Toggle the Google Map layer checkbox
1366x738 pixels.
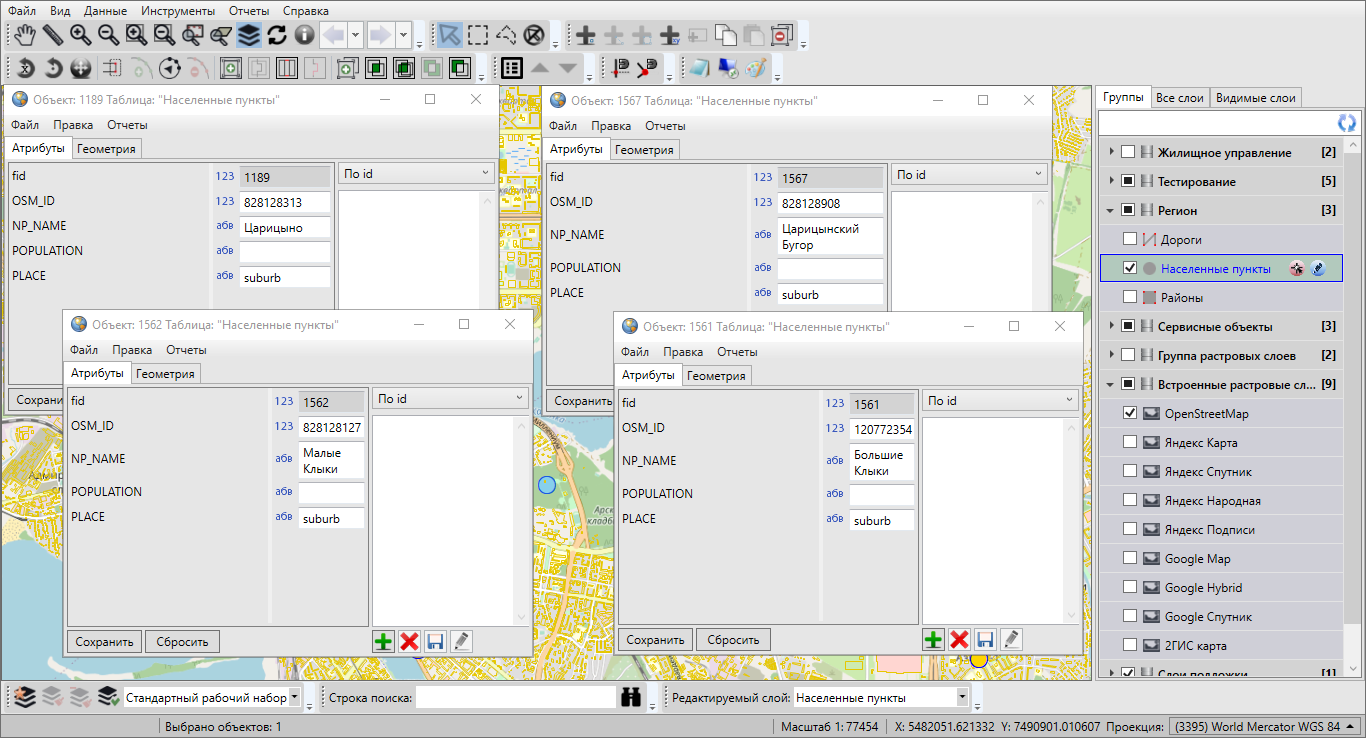click(1130, 559)
